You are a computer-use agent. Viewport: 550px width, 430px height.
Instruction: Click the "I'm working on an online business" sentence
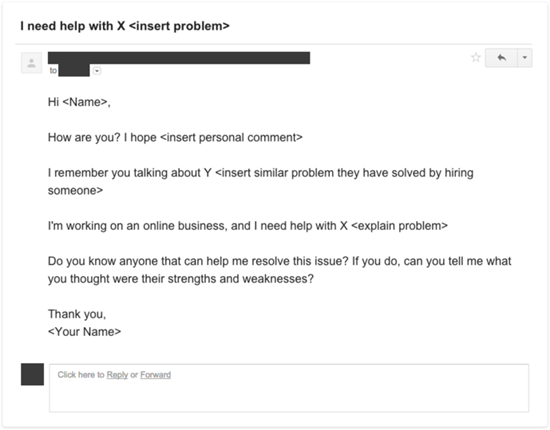pyautogui.click(x=248, y=226)
